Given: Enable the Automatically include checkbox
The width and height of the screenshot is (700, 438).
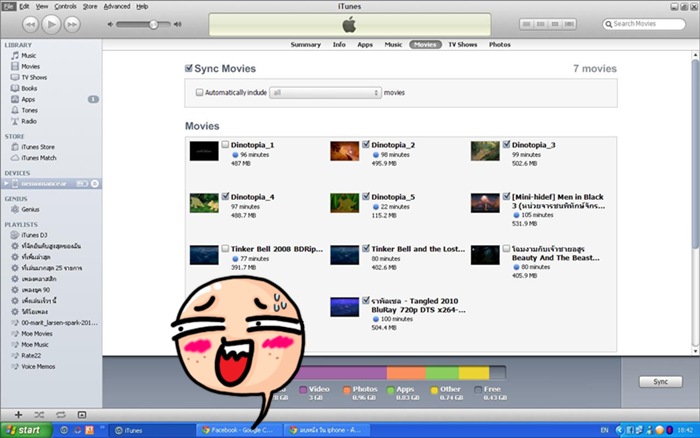Looking at the screenshot, I should pyautogui.click(x=199, y=92).
